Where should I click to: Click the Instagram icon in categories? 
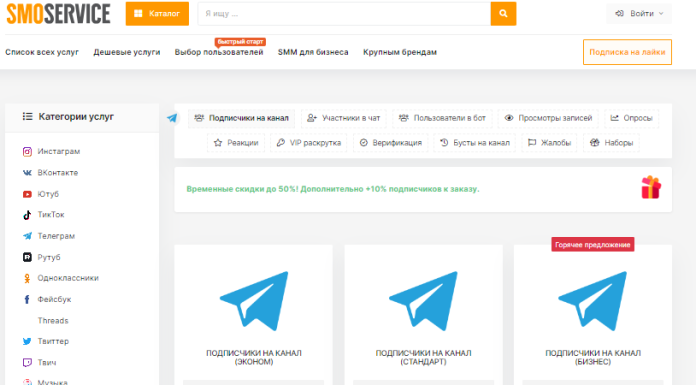(27, 151)
